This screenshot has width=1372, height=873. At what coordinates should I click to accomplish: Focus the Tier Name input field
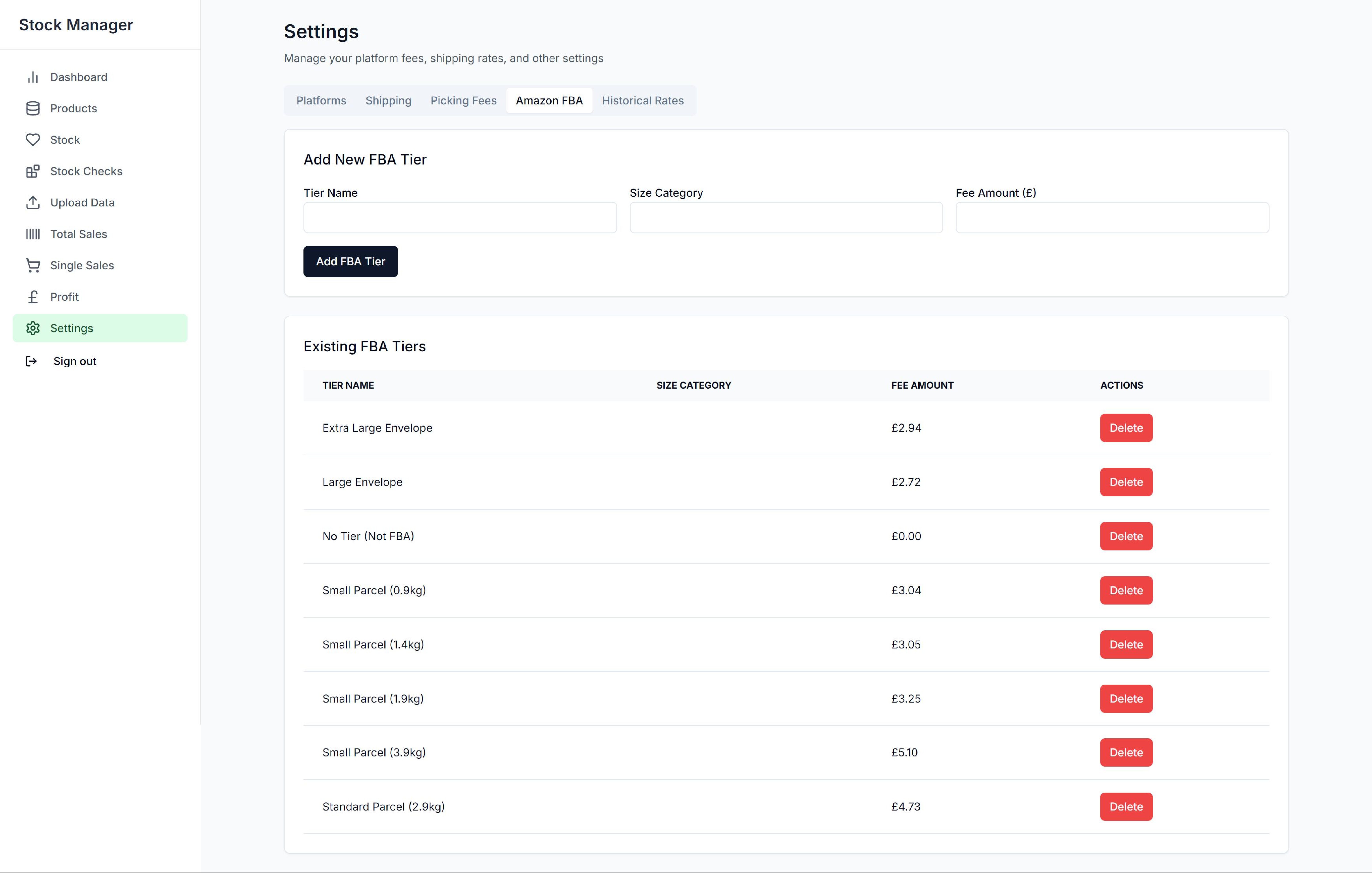click(460, 217)
